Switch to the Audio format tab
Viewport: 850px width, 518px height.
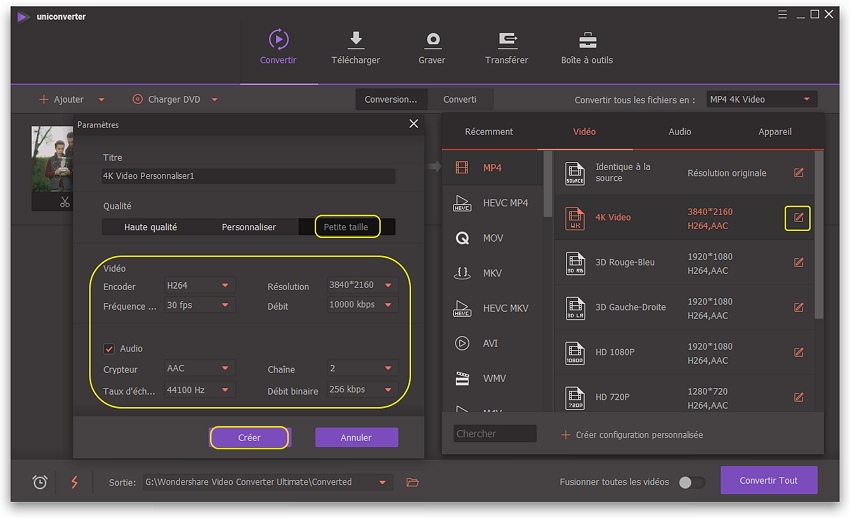click(680, 132)
